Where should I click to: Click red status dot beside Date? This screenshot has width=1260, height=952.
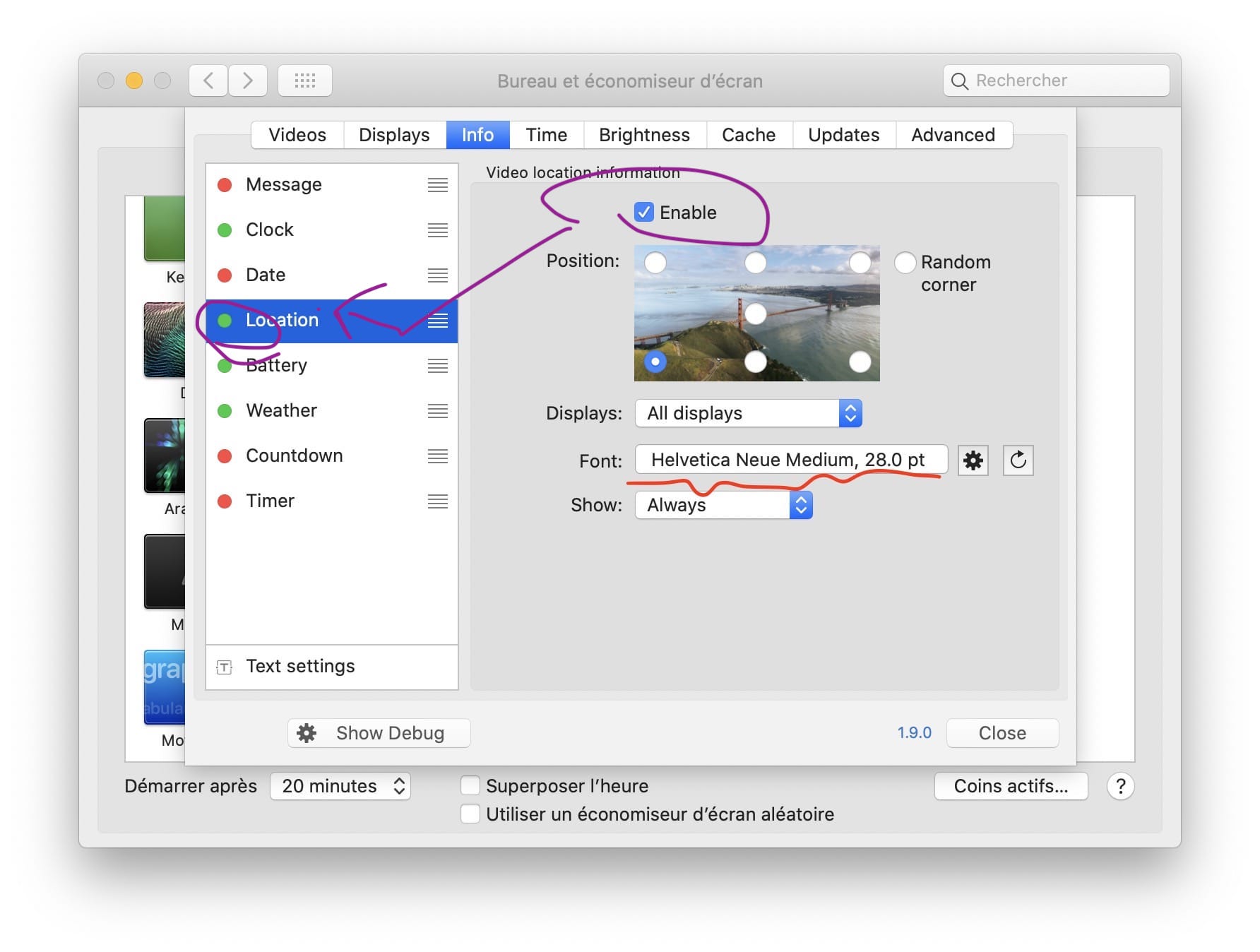click(225, 275)
